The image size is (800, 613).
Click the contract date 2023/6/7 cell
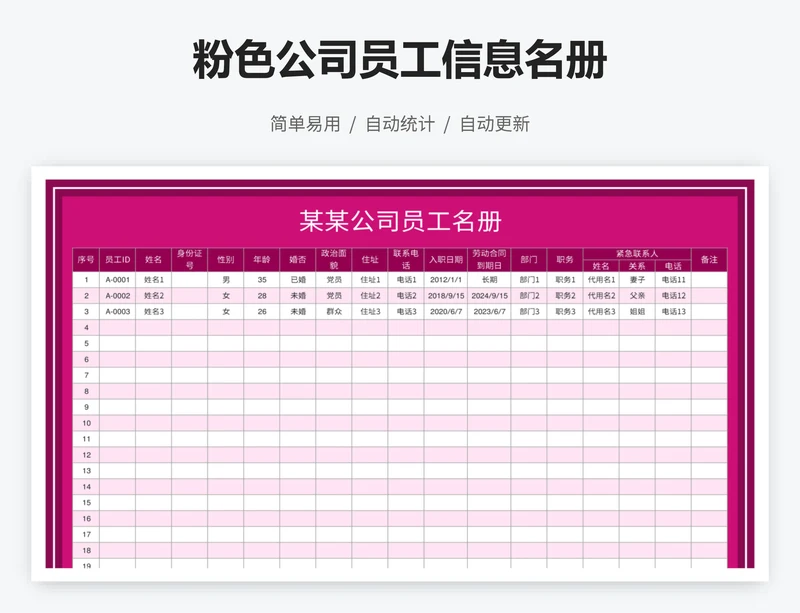click(x=489, y=311)
